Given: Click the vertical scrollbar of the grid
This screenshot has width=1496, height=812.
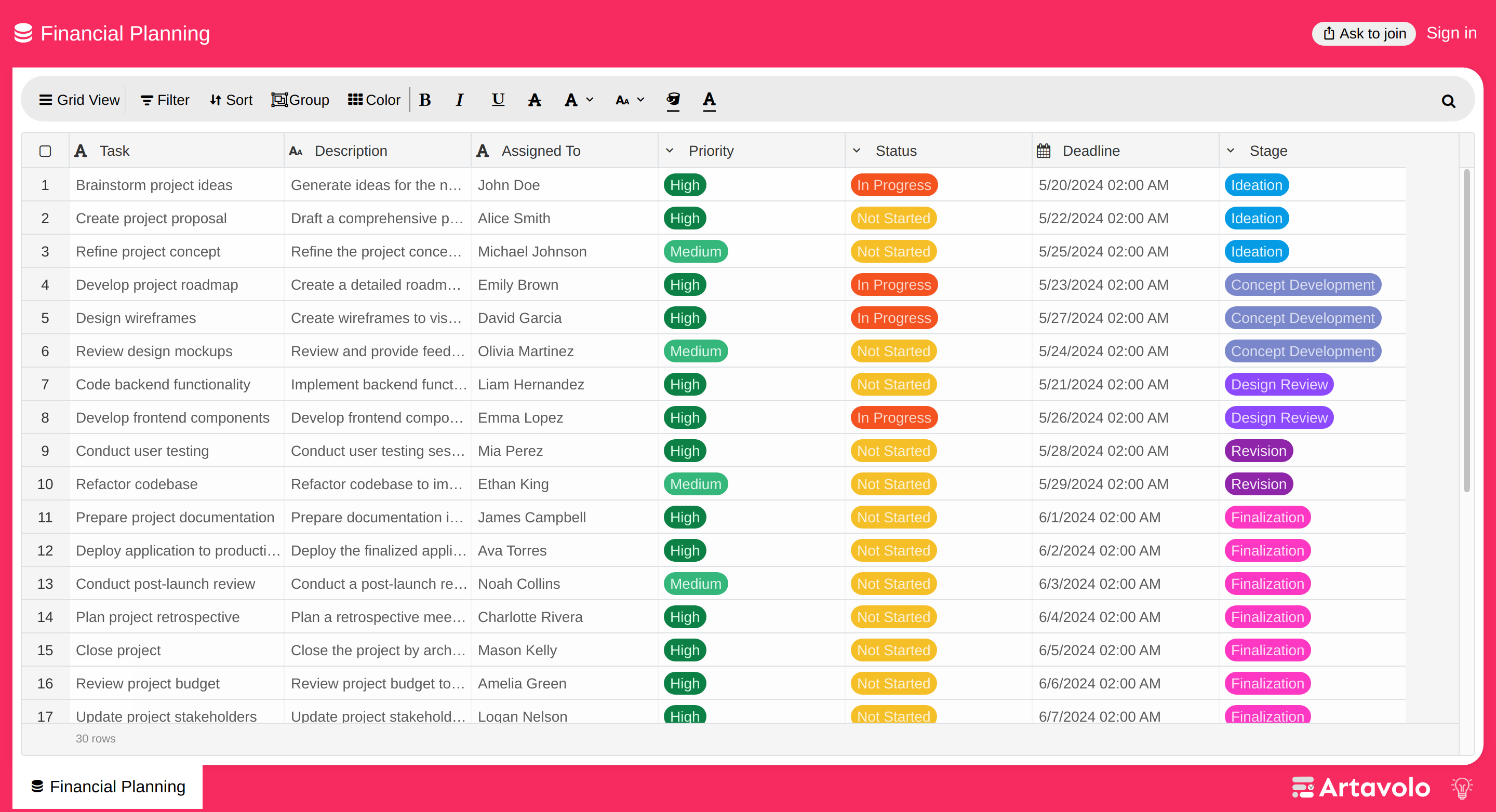Looking at the screenshot, I should click(1467, 331).
